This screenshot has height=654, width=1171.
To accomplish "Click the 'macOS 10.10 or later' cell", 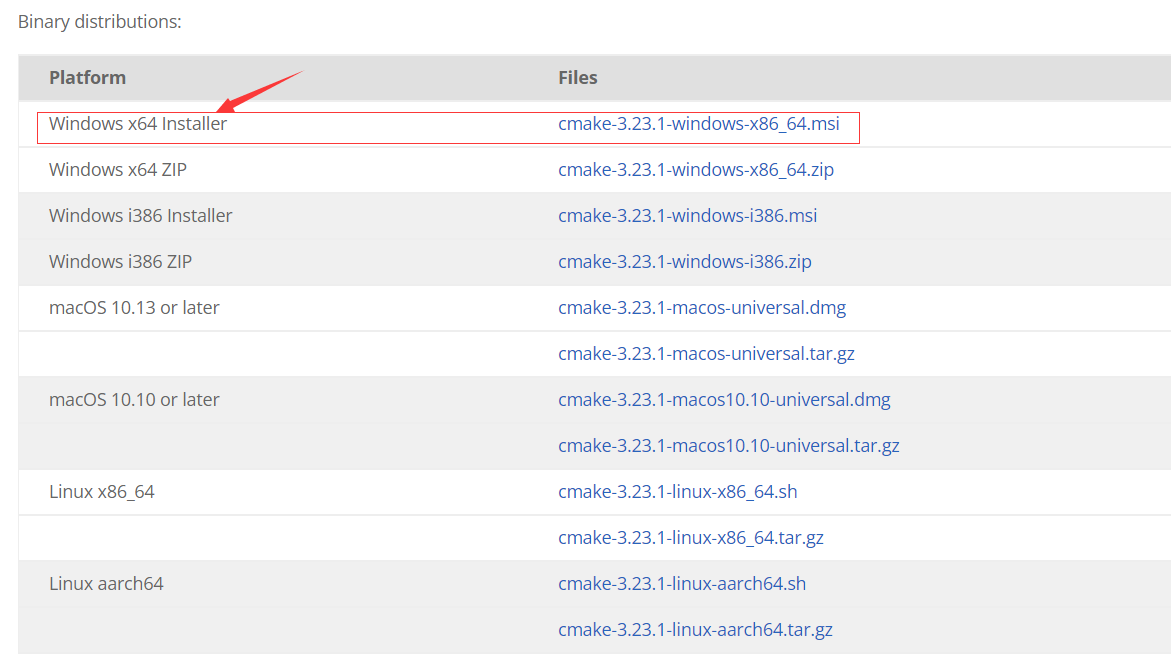I will click(x=134, y=399).
